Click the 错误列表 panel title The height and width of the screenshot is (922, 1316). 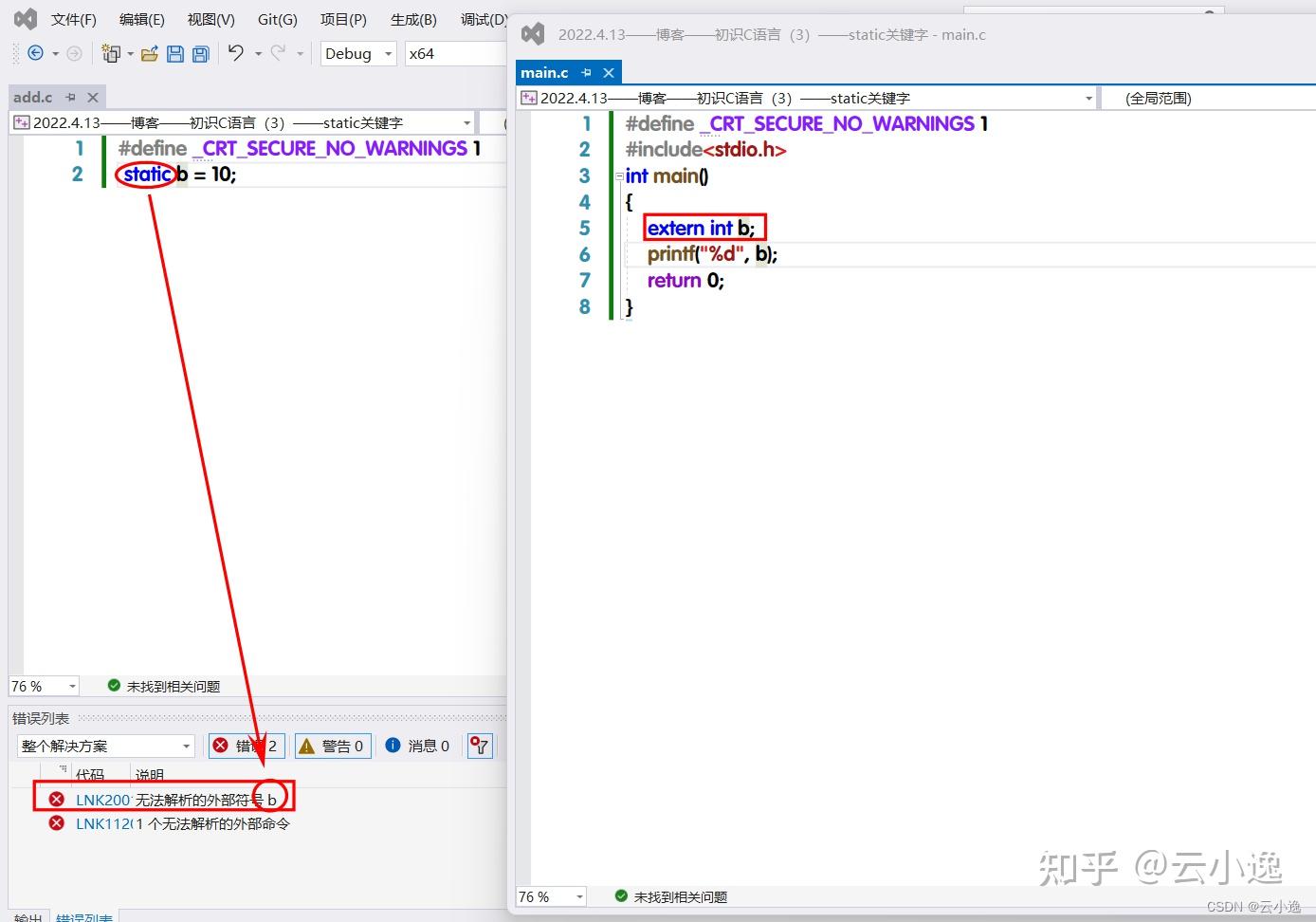pyautogui.click(x=41, y=718)
